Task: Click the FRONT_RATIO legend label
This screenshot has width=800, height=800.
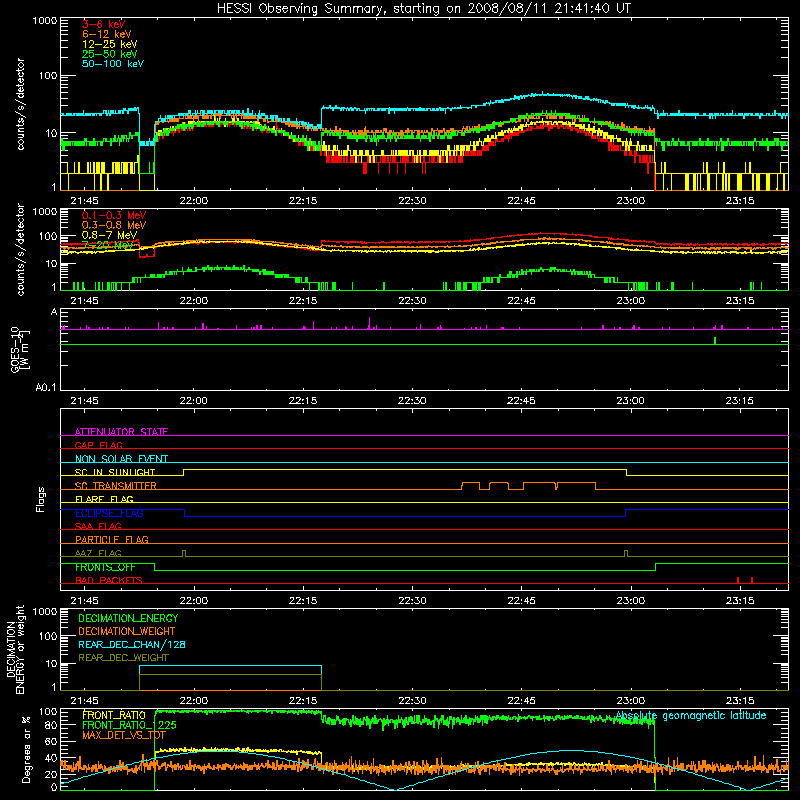Action: point(114,715)
